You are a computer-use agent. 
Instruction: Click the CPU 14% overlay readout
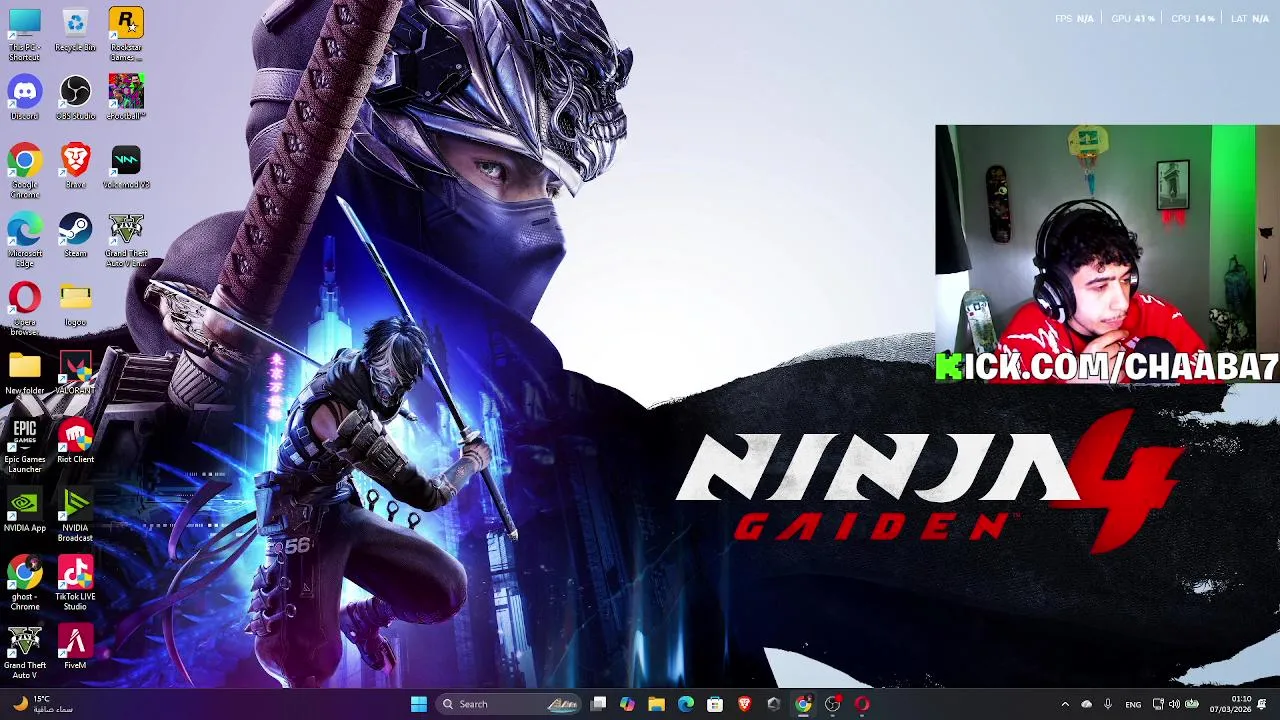pyautogui.click(x=1193, y=18)
